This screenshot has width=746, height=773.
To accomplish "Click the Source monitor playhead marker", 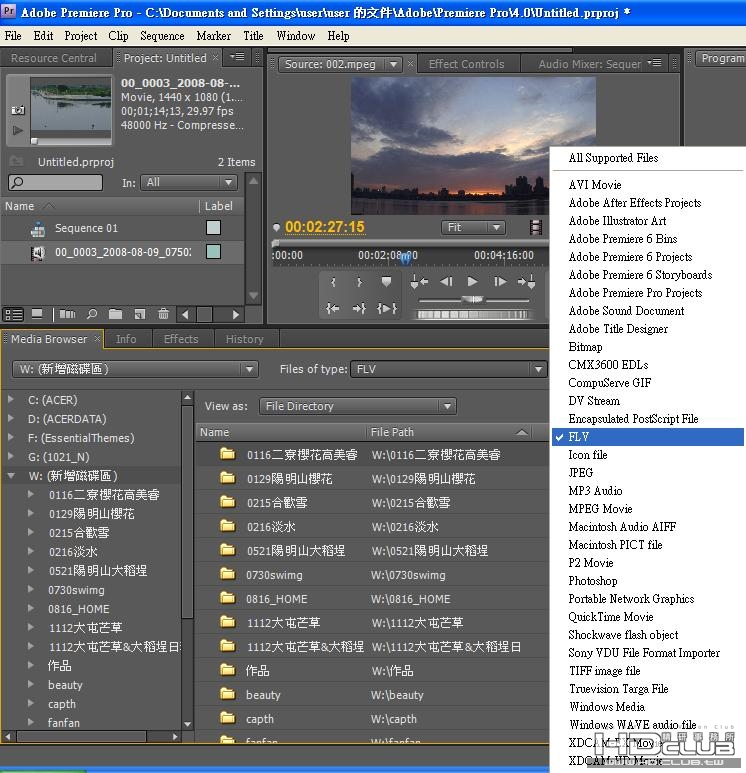I will 405,257.
